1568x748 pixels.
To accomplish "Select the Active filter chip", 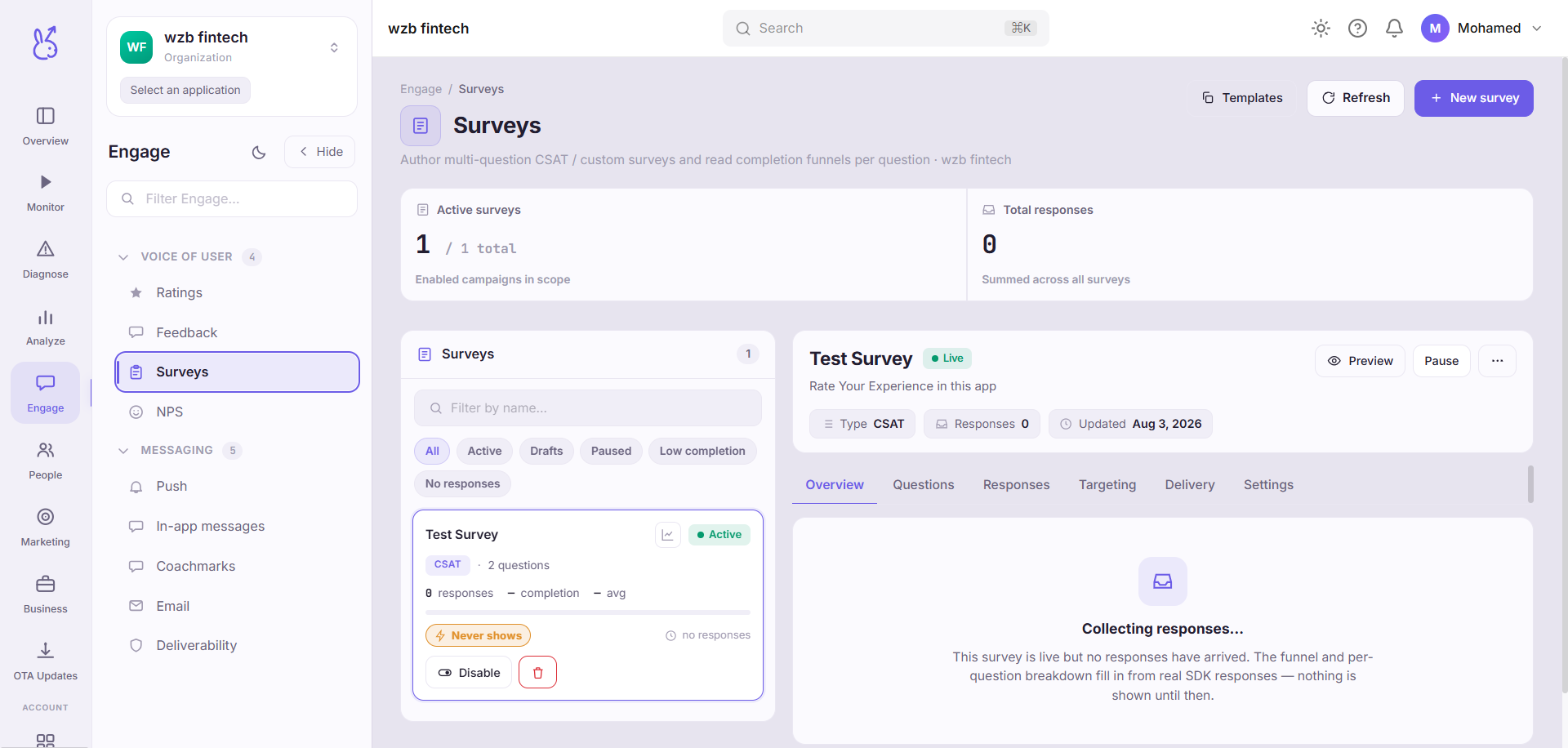I will pos(484,451).
